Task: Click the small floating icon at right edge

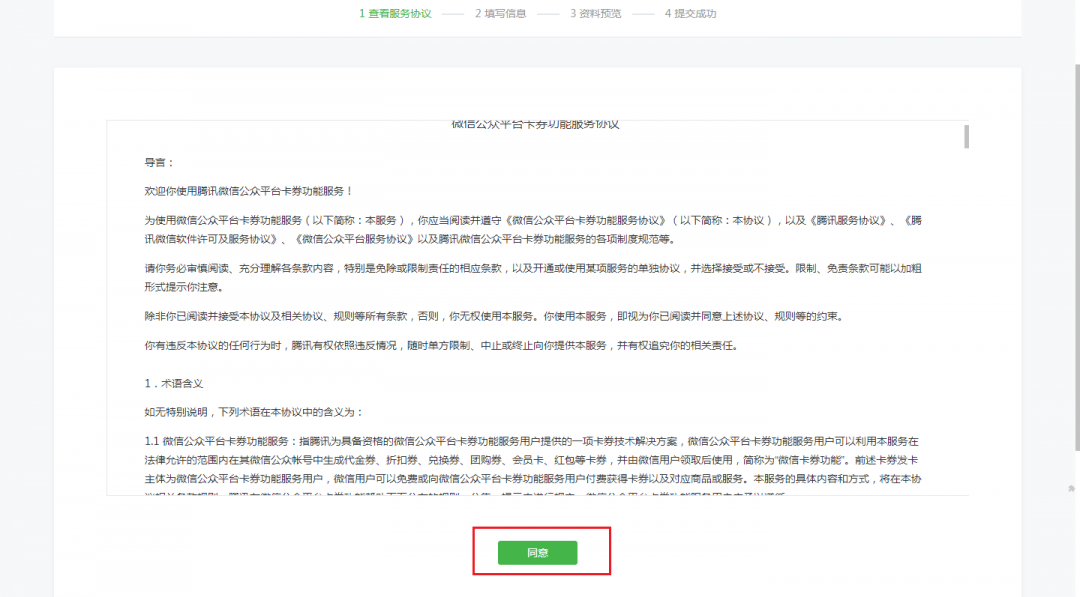Action: coord(1071,488)
